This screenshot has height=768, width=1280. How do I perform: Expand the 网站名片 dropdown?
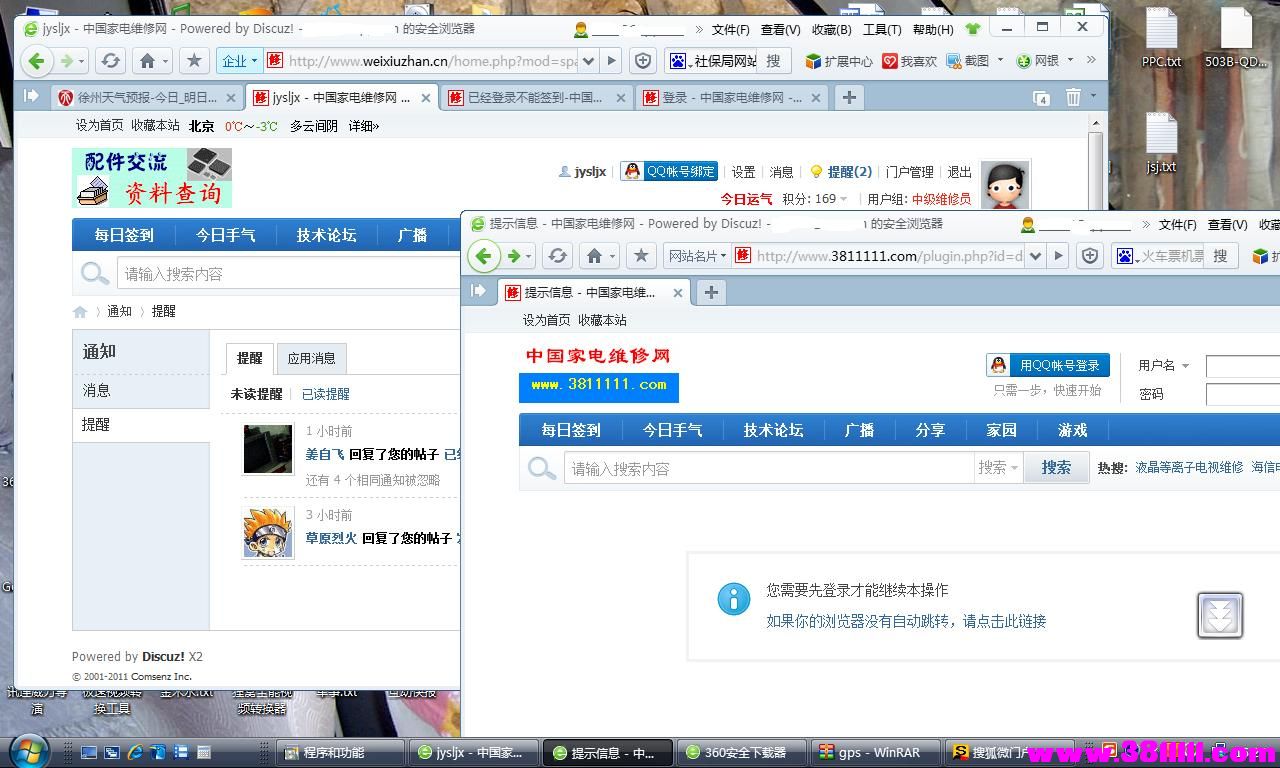pyautogui.click(x=697, y=256)
